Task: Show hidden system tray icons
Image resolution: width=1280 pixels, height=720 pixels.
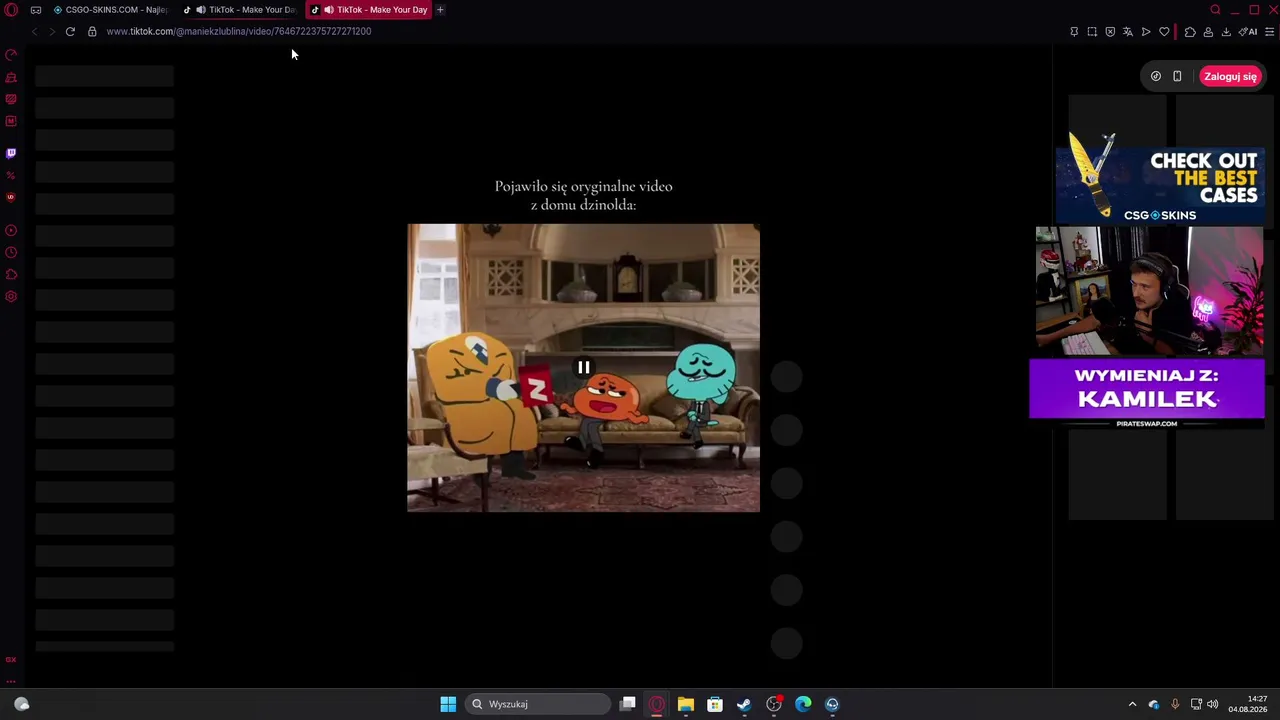Action: pos(1132,704)
